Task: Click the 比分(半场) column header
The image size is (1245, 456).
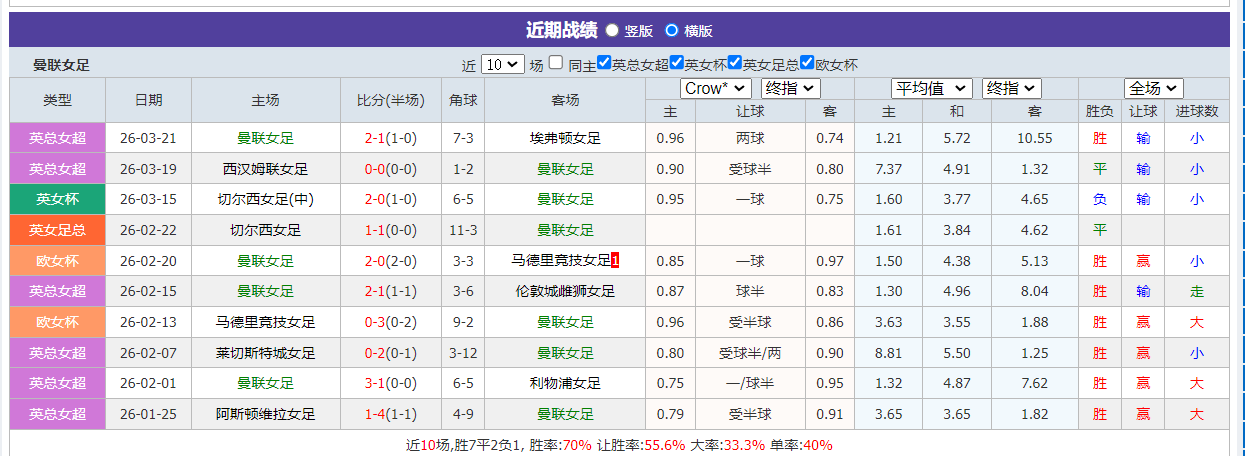Action: (391, 100)
